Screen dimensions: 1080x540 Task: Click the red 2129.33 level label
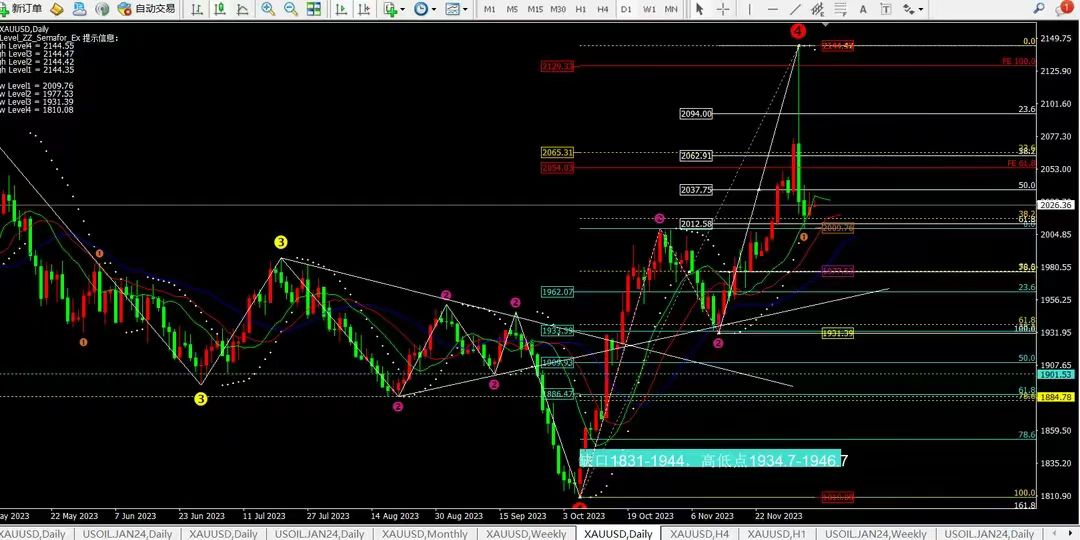tap(557, 67)
